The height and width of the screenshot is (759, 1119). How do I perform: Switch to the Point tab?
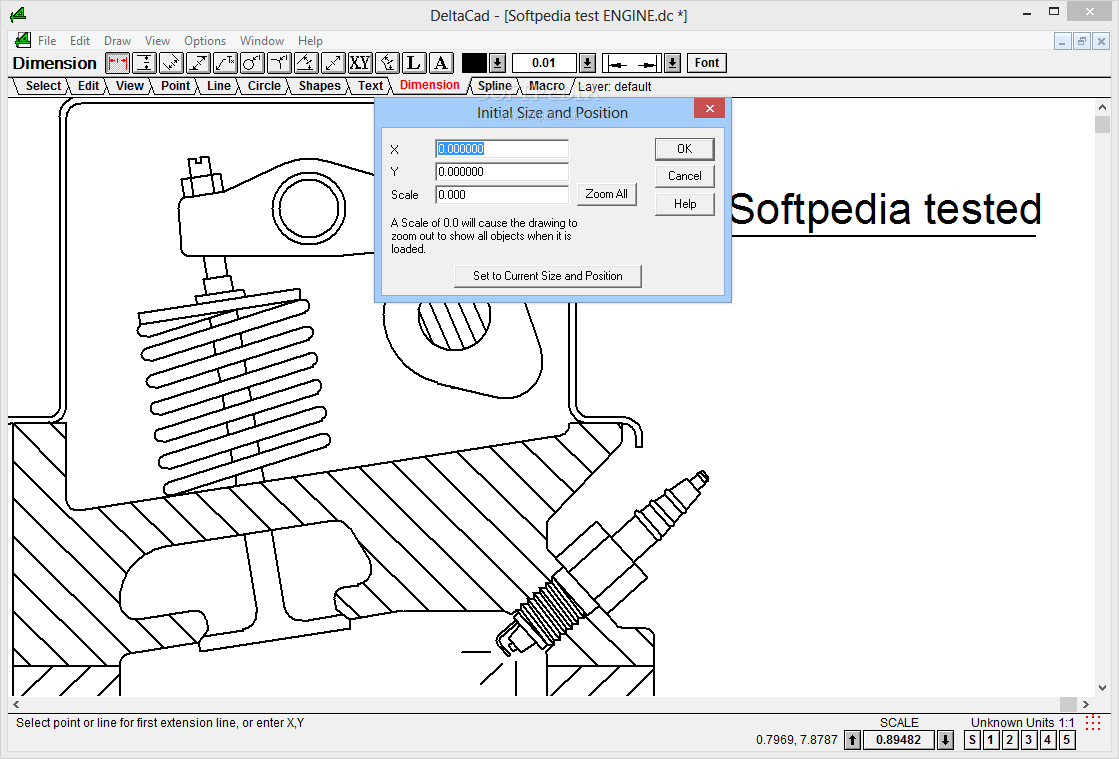point(175,86)
